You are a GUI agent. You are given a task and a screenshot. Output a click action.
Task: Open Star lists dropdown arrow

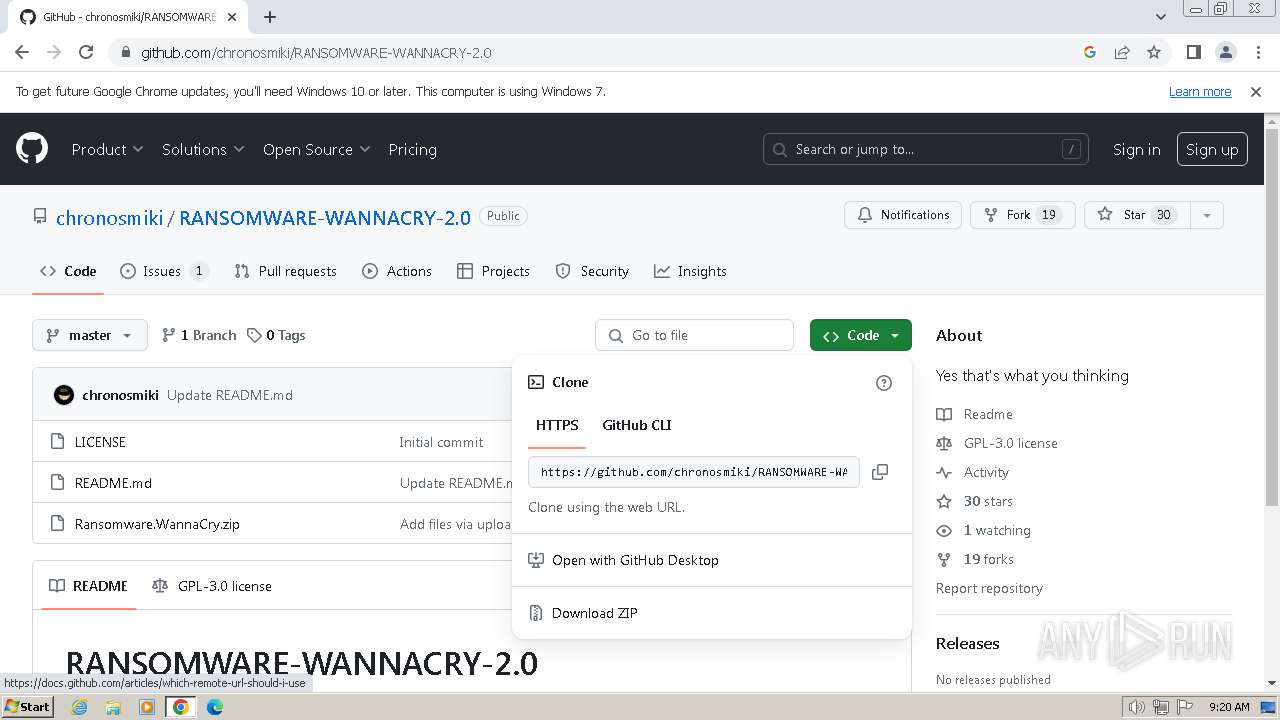(x=1207, y=215)
